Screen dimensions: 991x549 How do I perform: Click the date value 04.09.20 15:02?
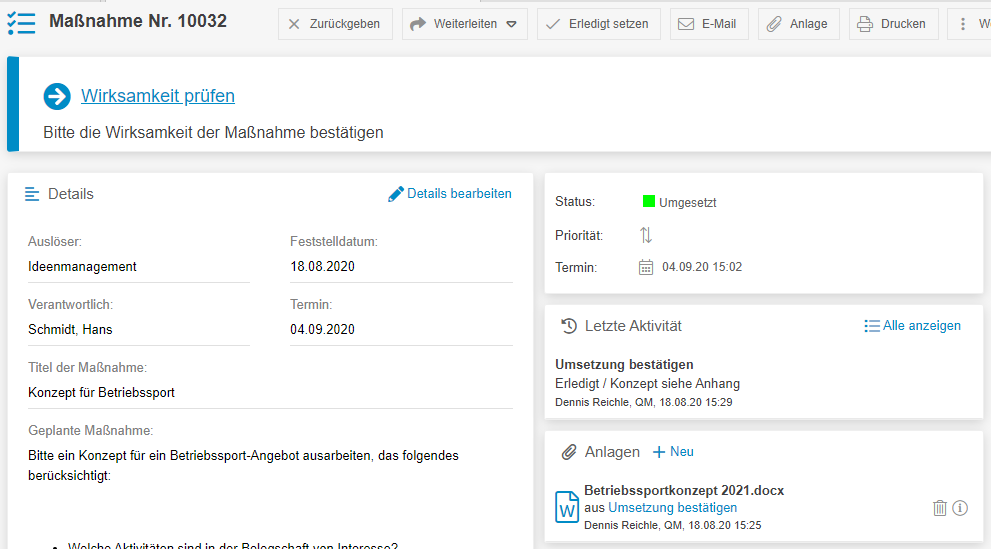click(x=702, y=267)
